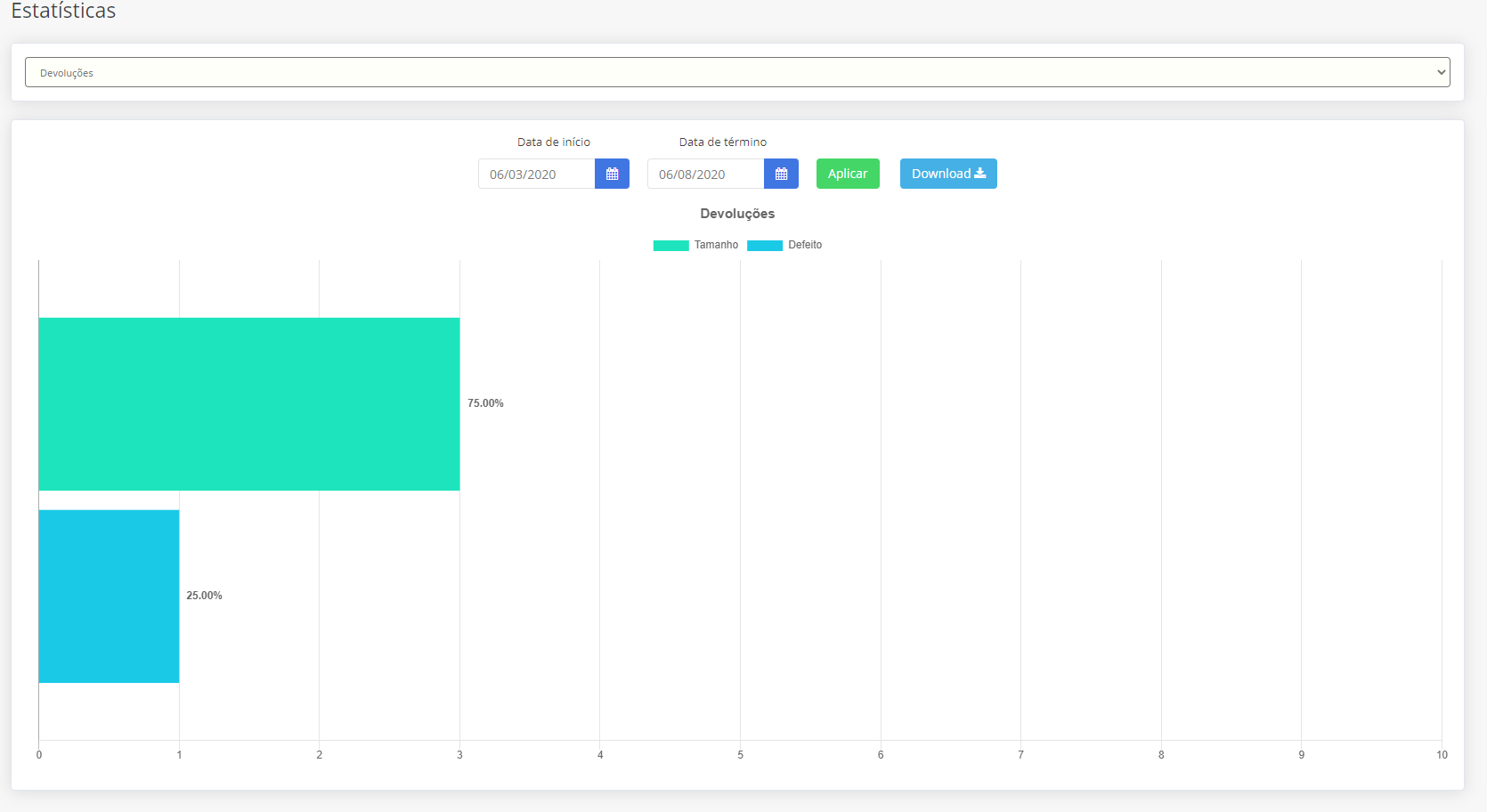Click the green Tamanho bar

(249, 403)
